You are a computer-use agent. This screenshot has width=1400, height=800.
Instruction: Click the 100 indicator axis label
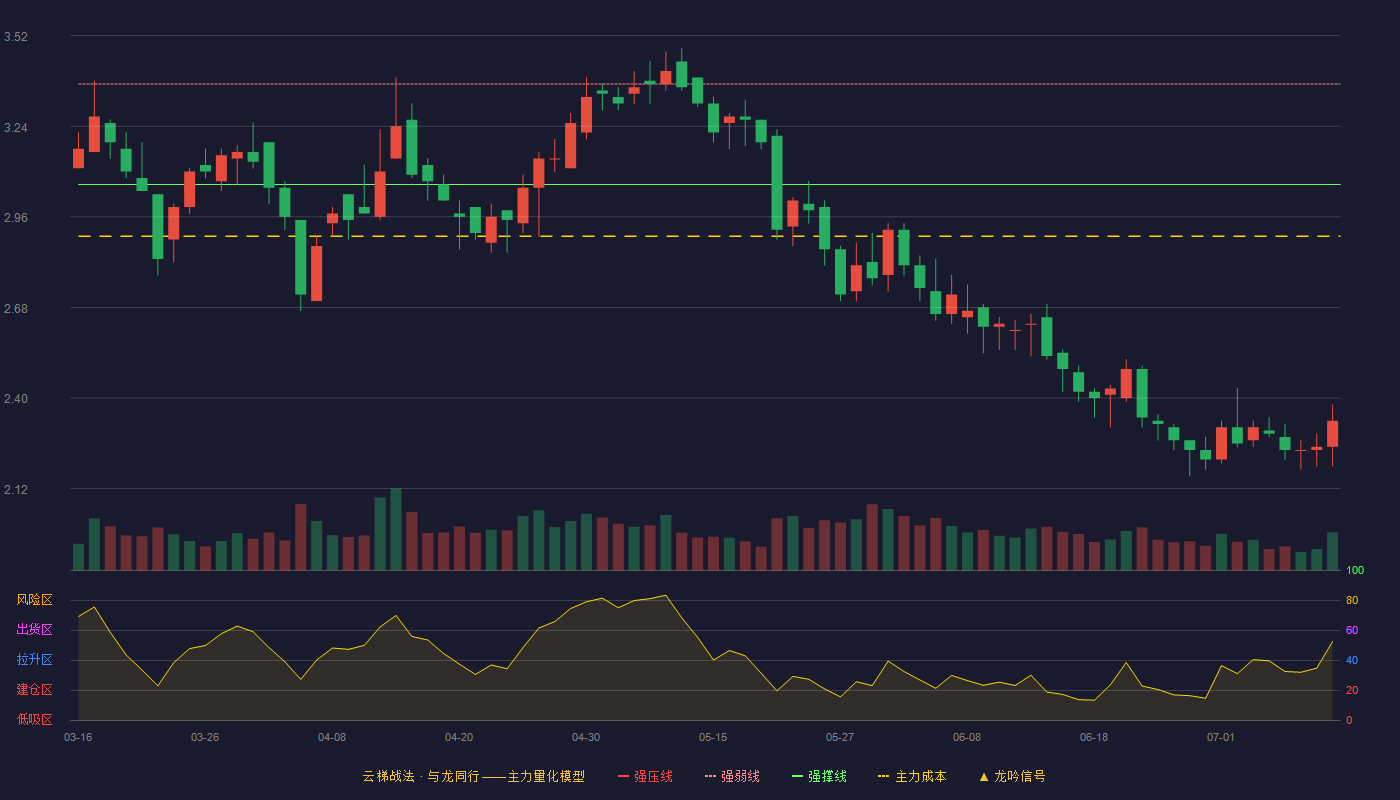[1355, 571]
